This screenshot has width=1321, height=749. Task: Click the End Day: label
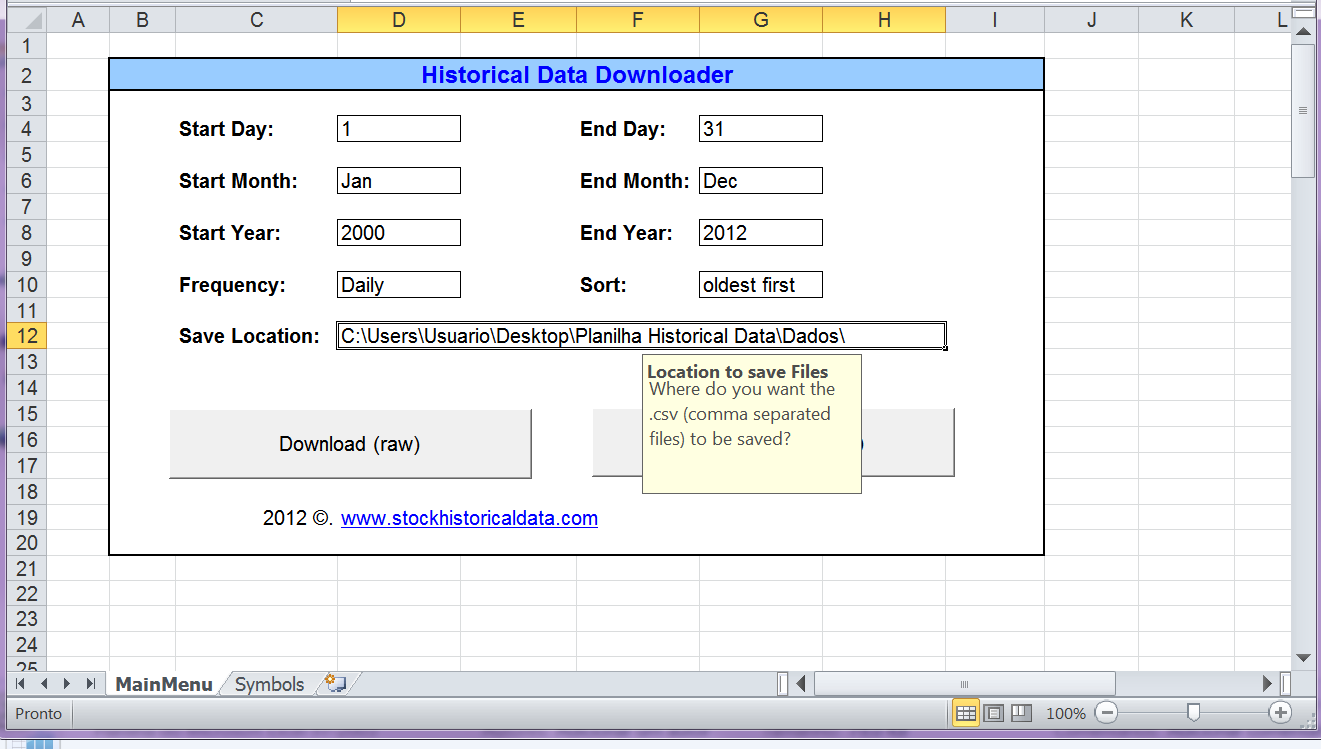pyautogui.click(x=623, y=128)
